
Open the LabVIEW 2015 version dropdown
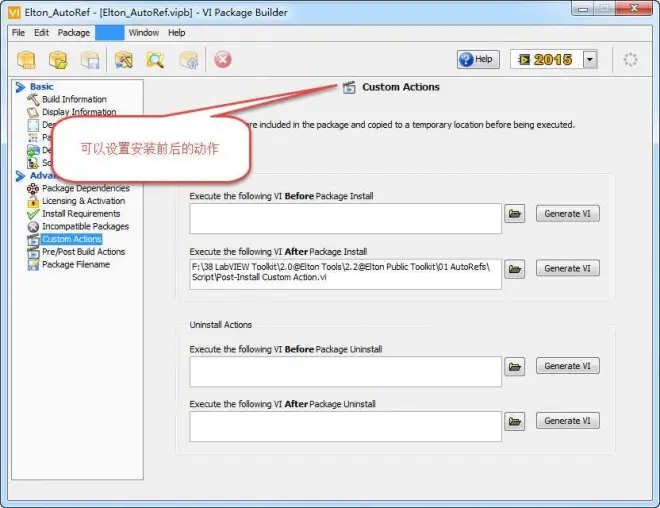coord(590,59)
